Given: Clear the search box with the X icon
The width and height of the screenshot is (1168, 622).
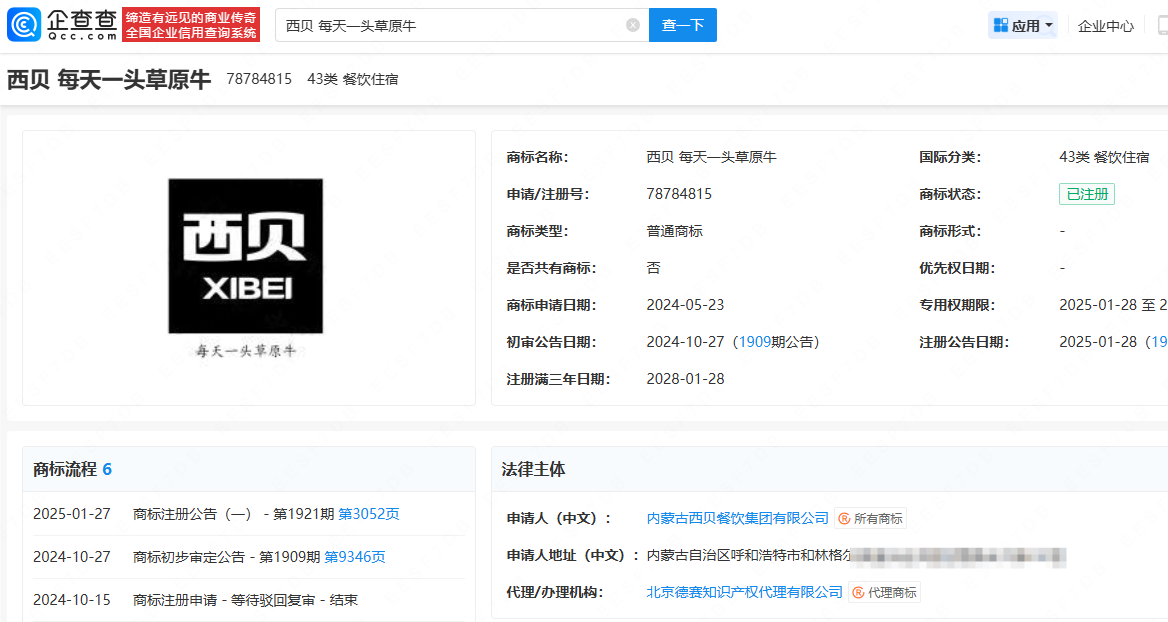Looking at the screenshot, I should (x=633, y=25).
